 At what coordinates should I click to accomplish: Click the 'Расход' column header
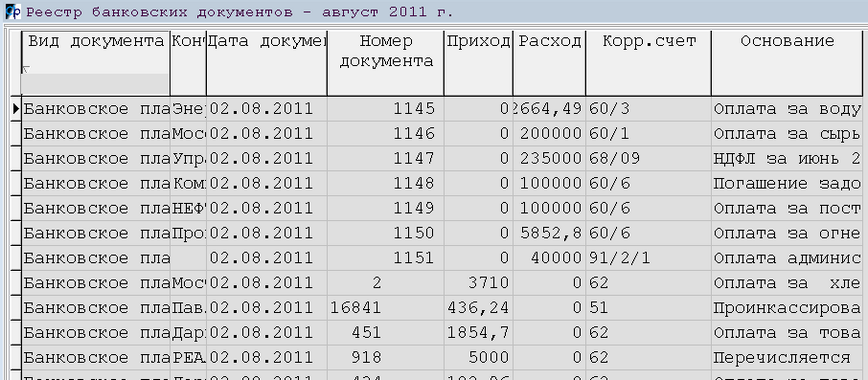pyautogui.click(x=549, y=63)
